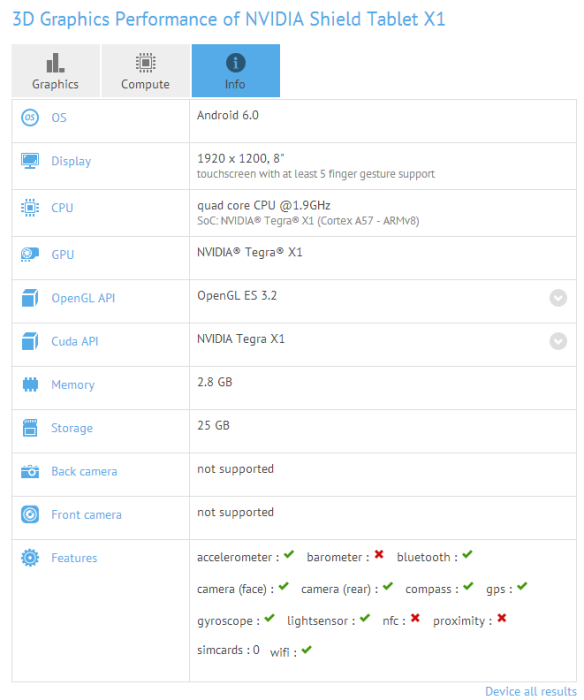
Task: Click the Memory label
Action: tap(73, 385)
